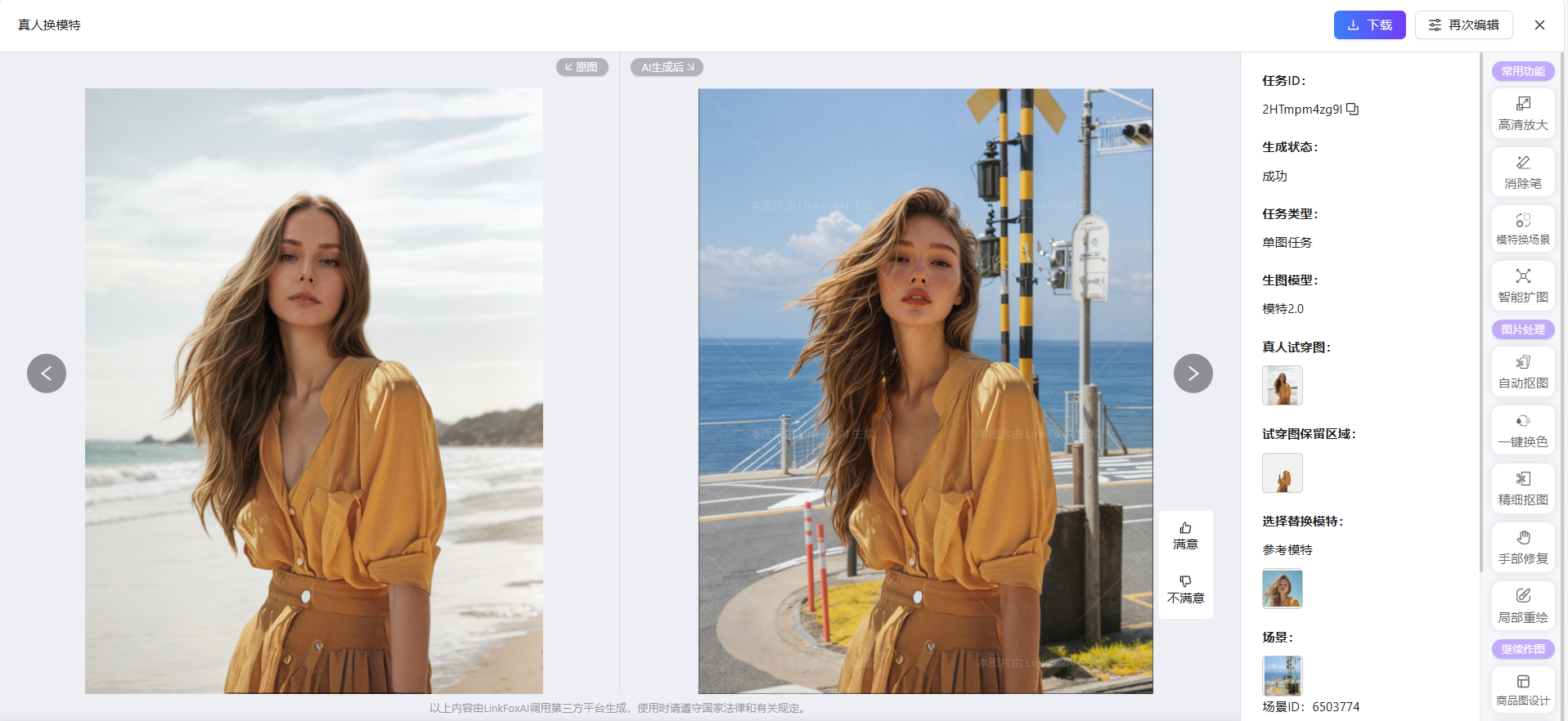The height and width of the screenshot is (721, 1568).
Task: Open the 精细抠图 fine cutout tool
Action: click(x=1523, y=489)
